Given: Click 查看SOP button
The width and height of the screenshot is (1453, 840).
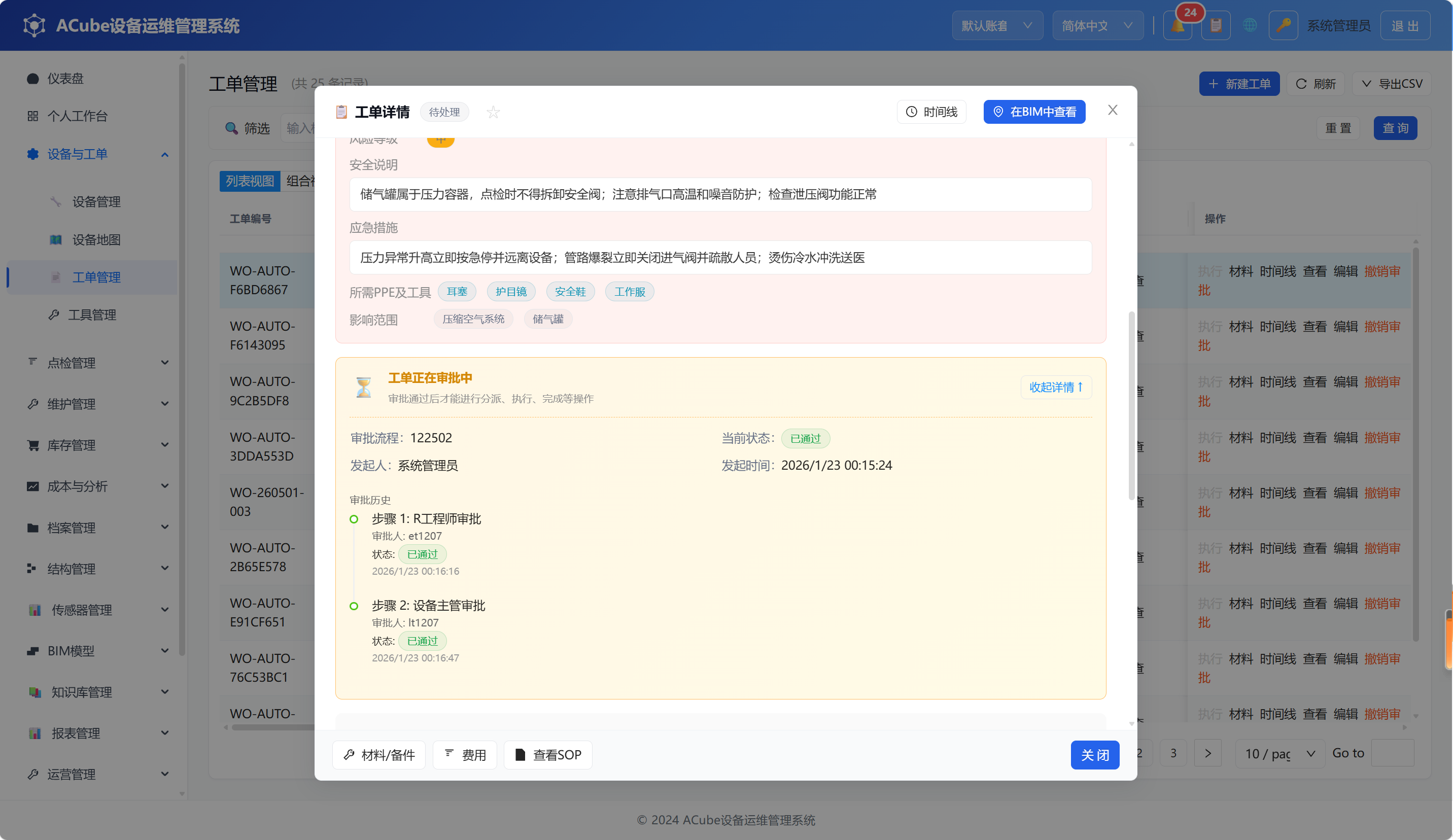Looking at the screenshot, I should tap(548, 755).
